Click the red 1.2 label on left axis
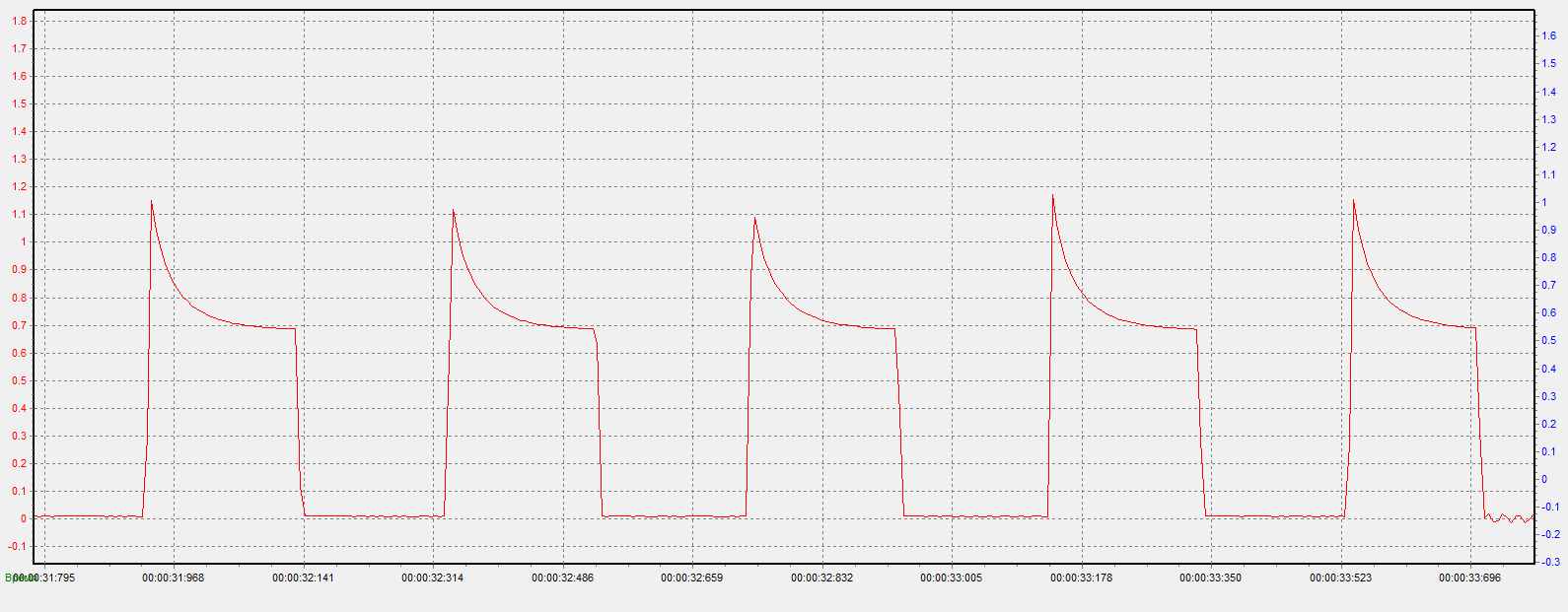 tap(19, 186)
